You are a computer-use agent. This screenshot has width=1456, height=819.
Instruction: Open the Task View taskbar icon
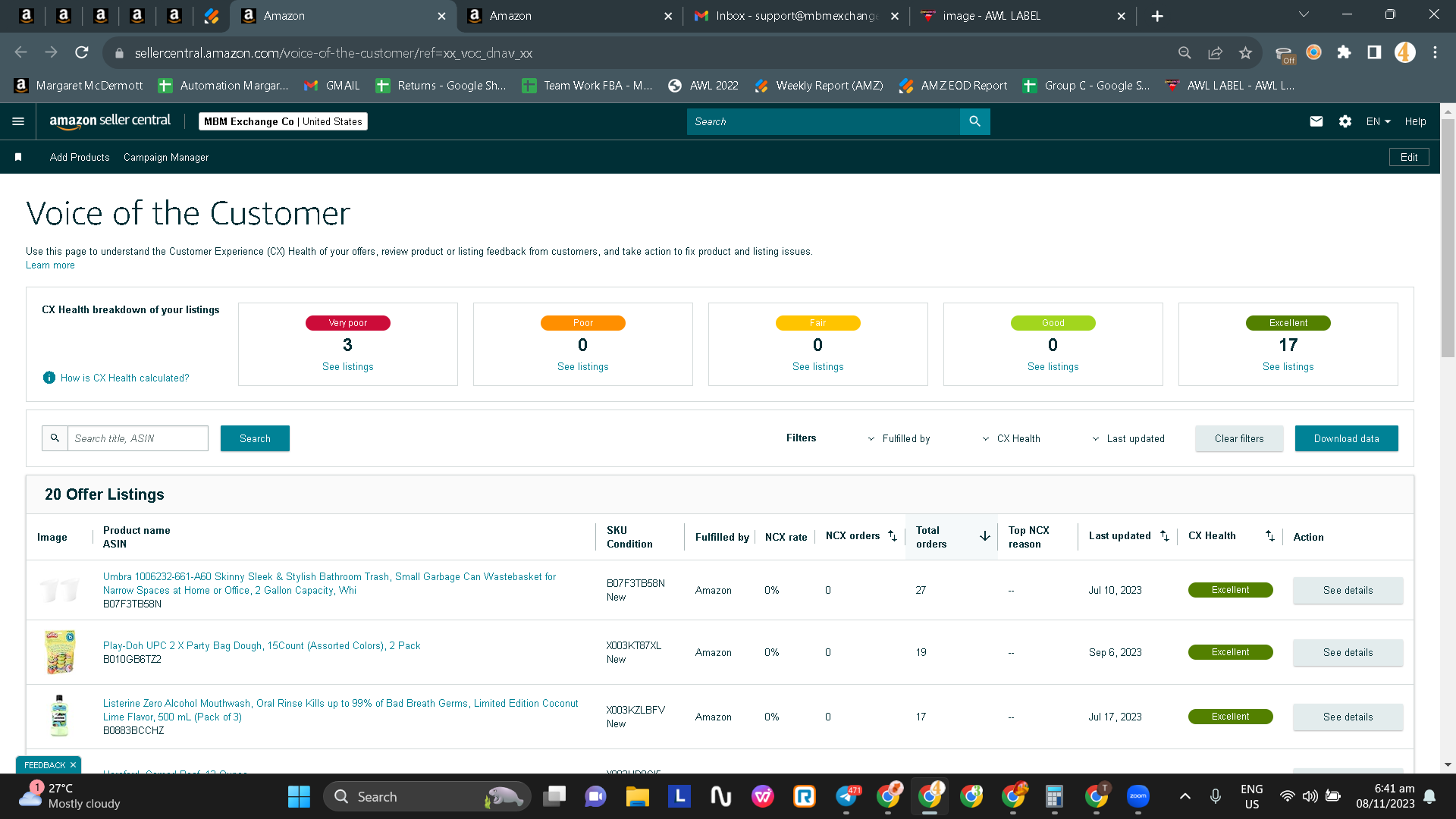555,796
